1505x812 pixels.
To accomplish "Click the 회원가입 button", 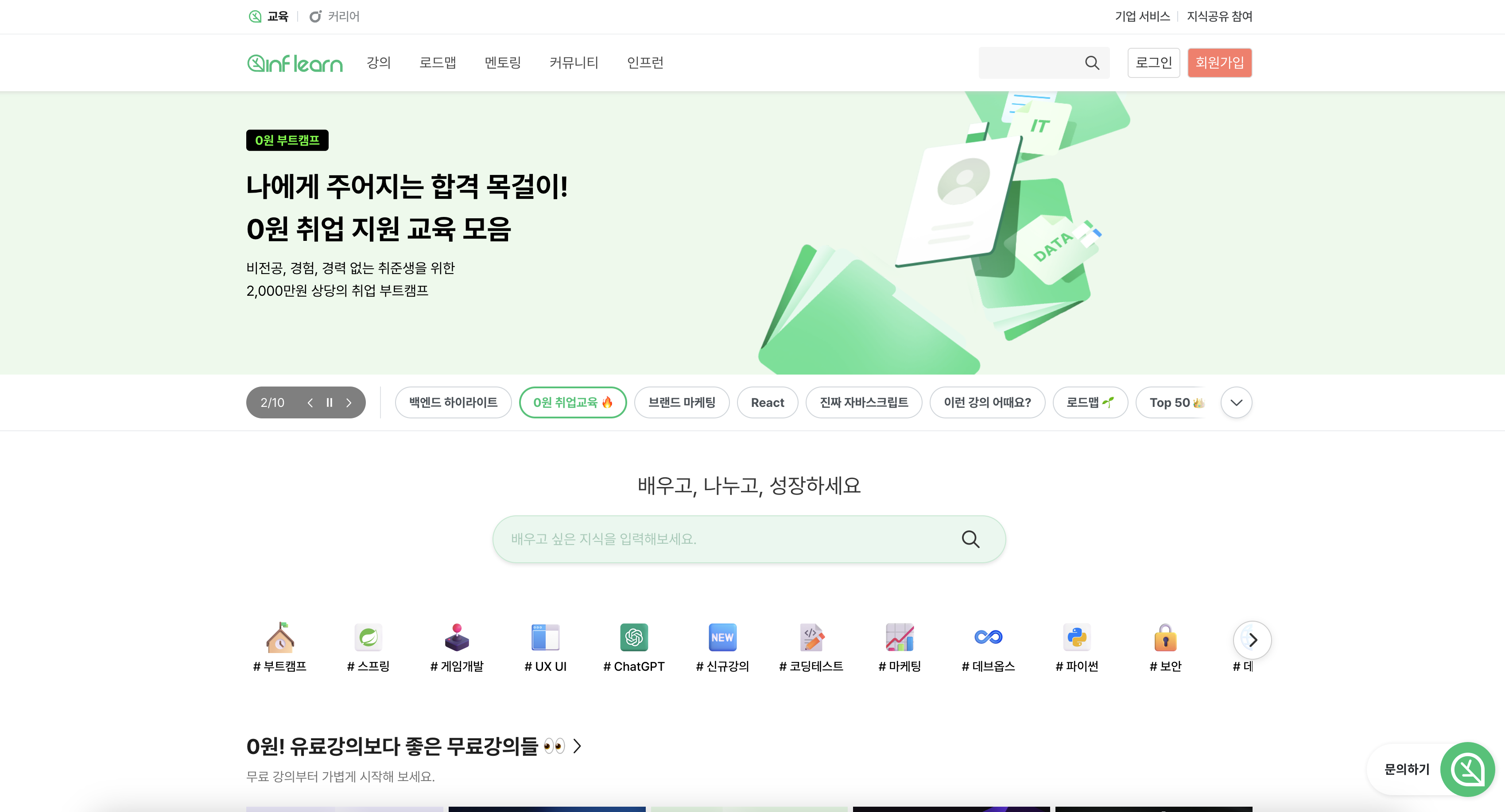I will [x=1219, y=62].
